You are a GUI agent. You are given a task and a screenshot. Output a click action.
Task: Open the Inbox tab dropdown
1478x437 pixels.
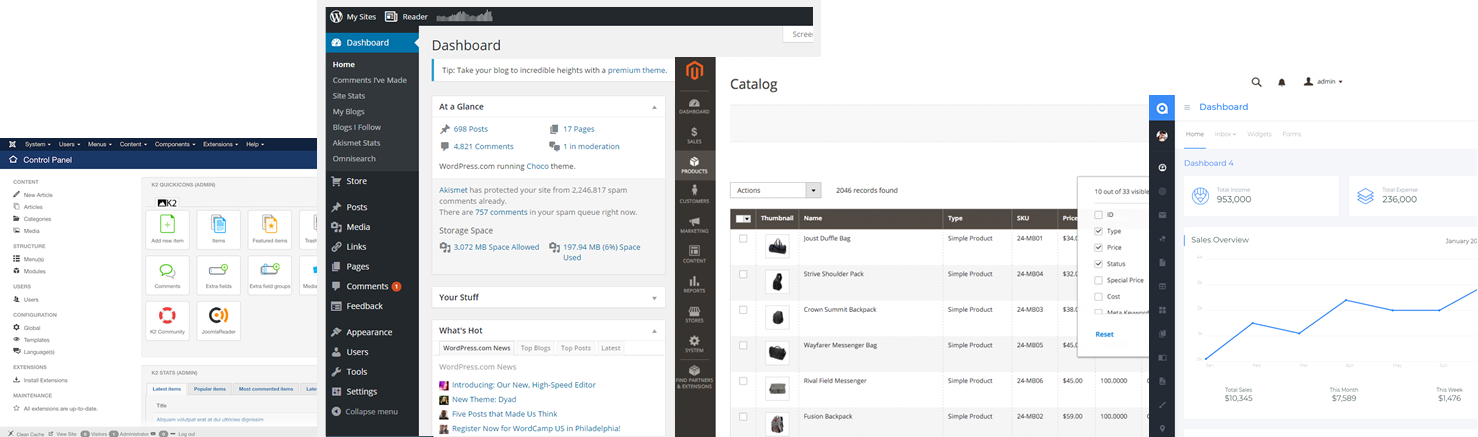pos(1225,134)
